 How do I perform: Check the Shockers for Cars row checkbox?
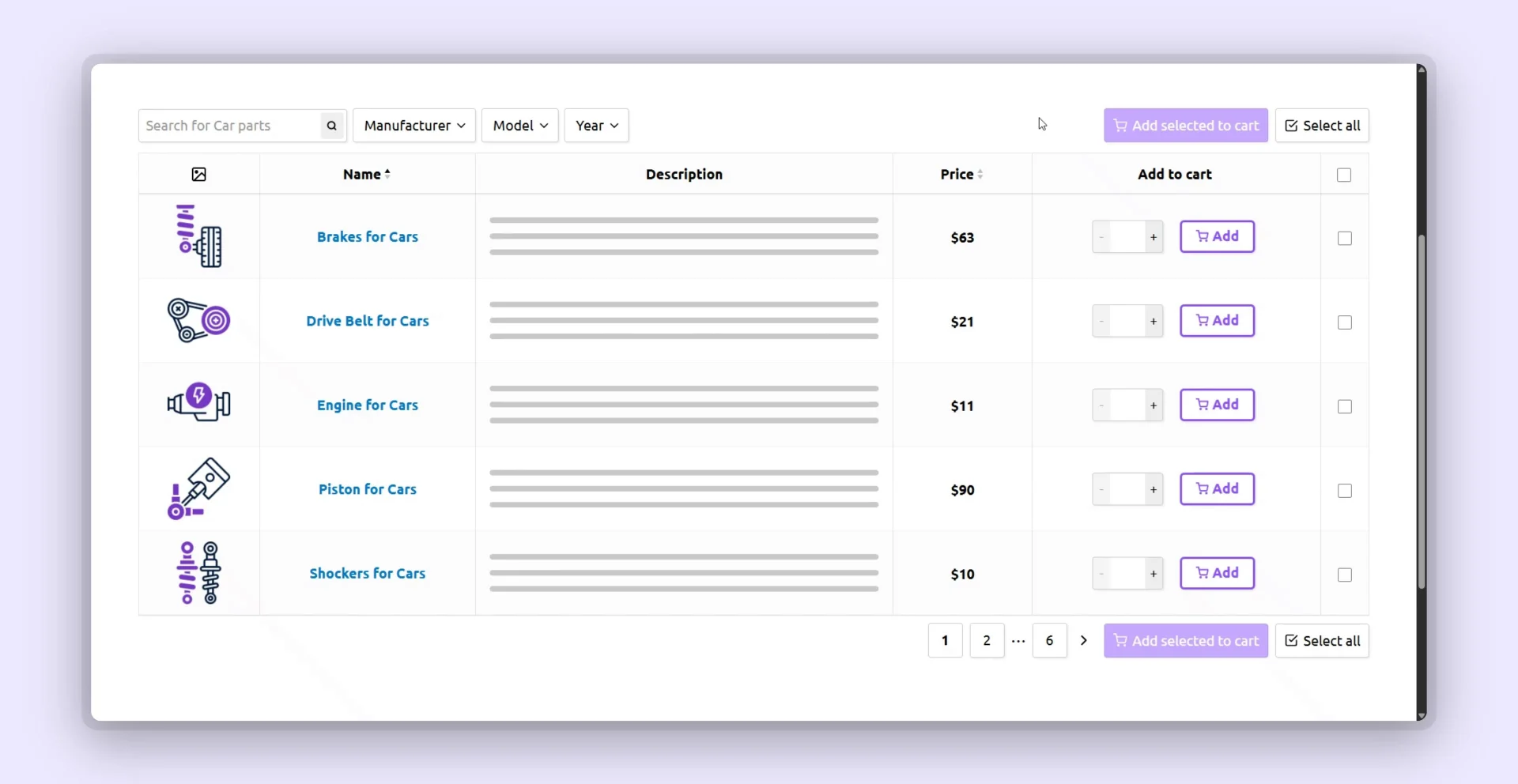[1345, 575]
